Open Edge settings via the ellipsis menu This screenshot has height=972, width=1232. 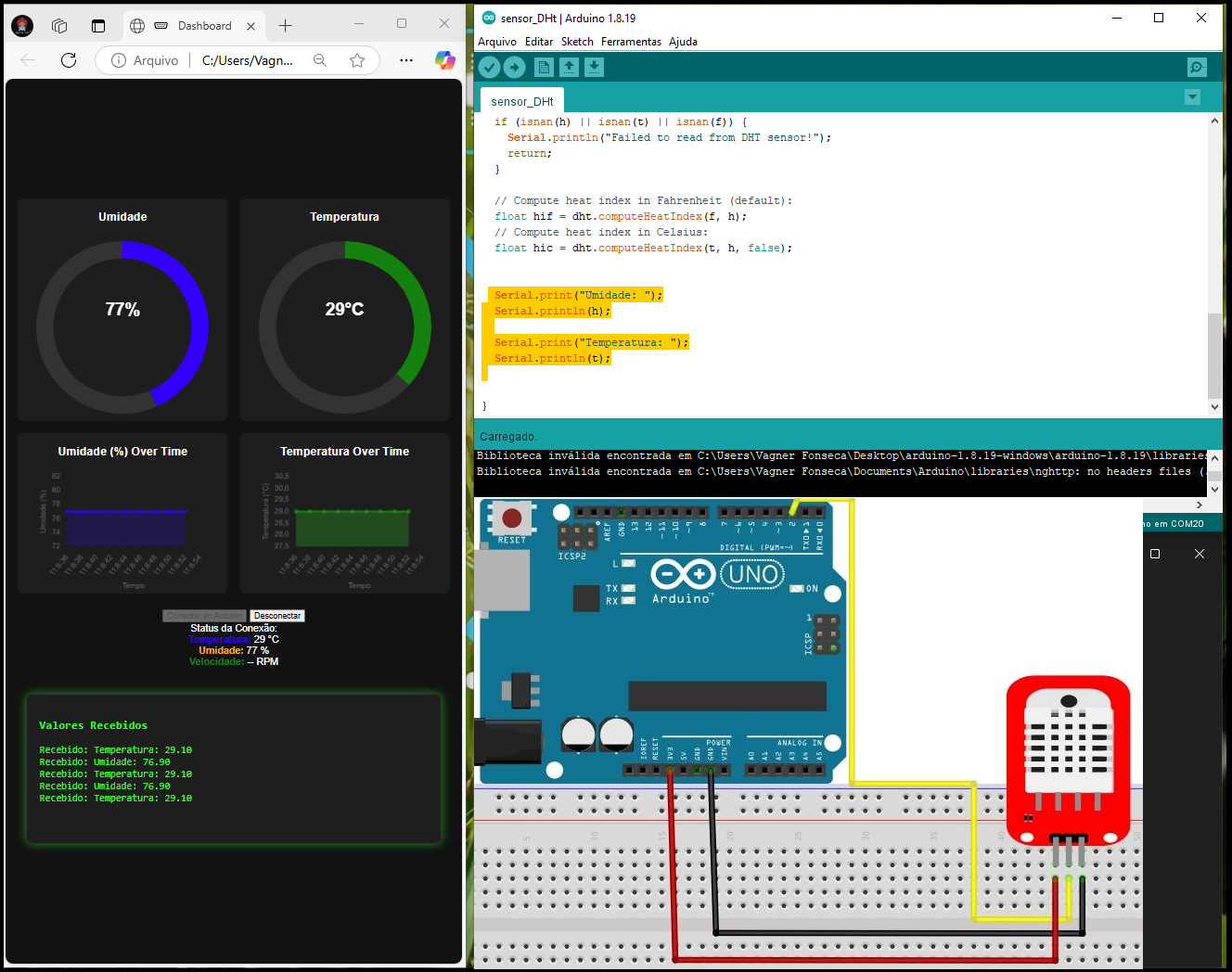pyautogui.click(x=406, y=58)
